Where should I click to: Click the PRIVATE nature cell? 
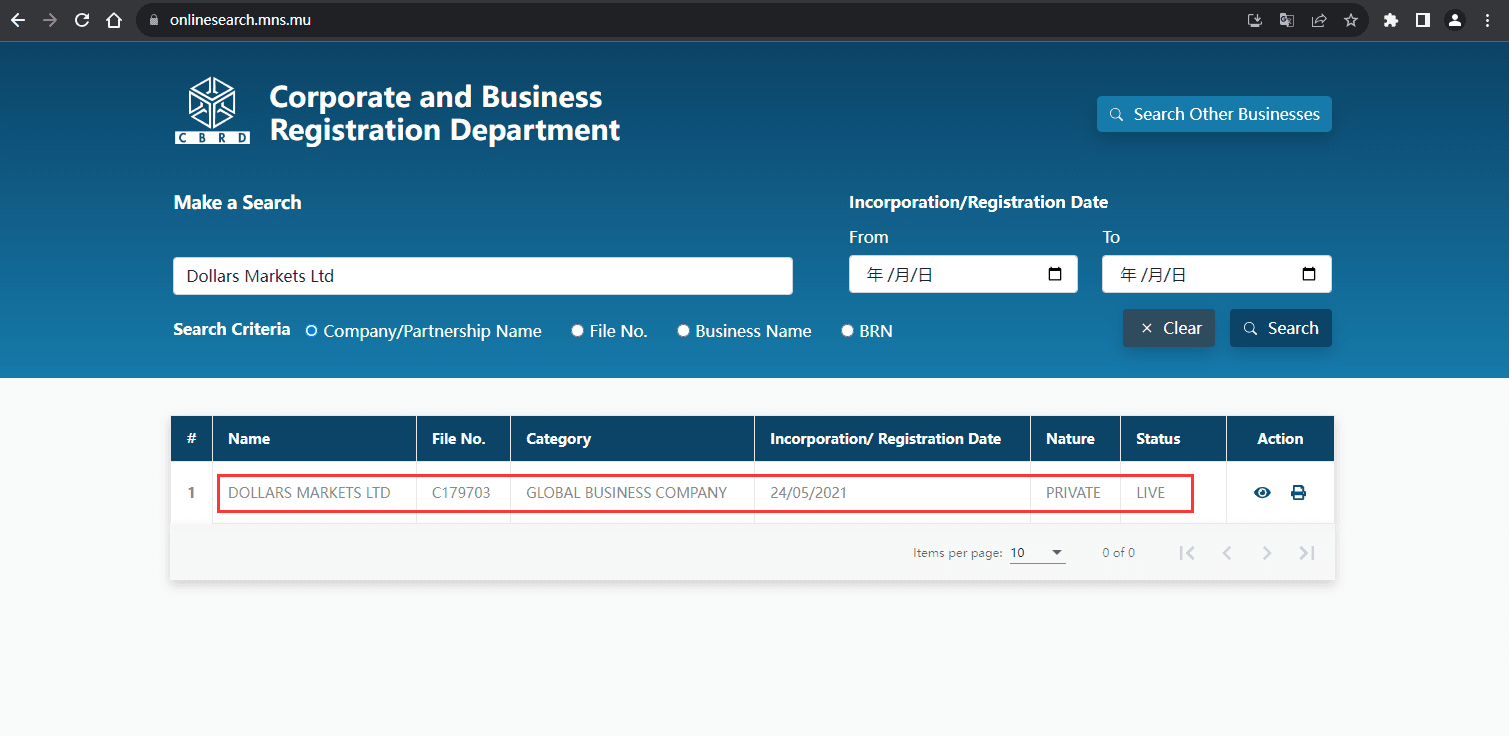[1073, 493]
